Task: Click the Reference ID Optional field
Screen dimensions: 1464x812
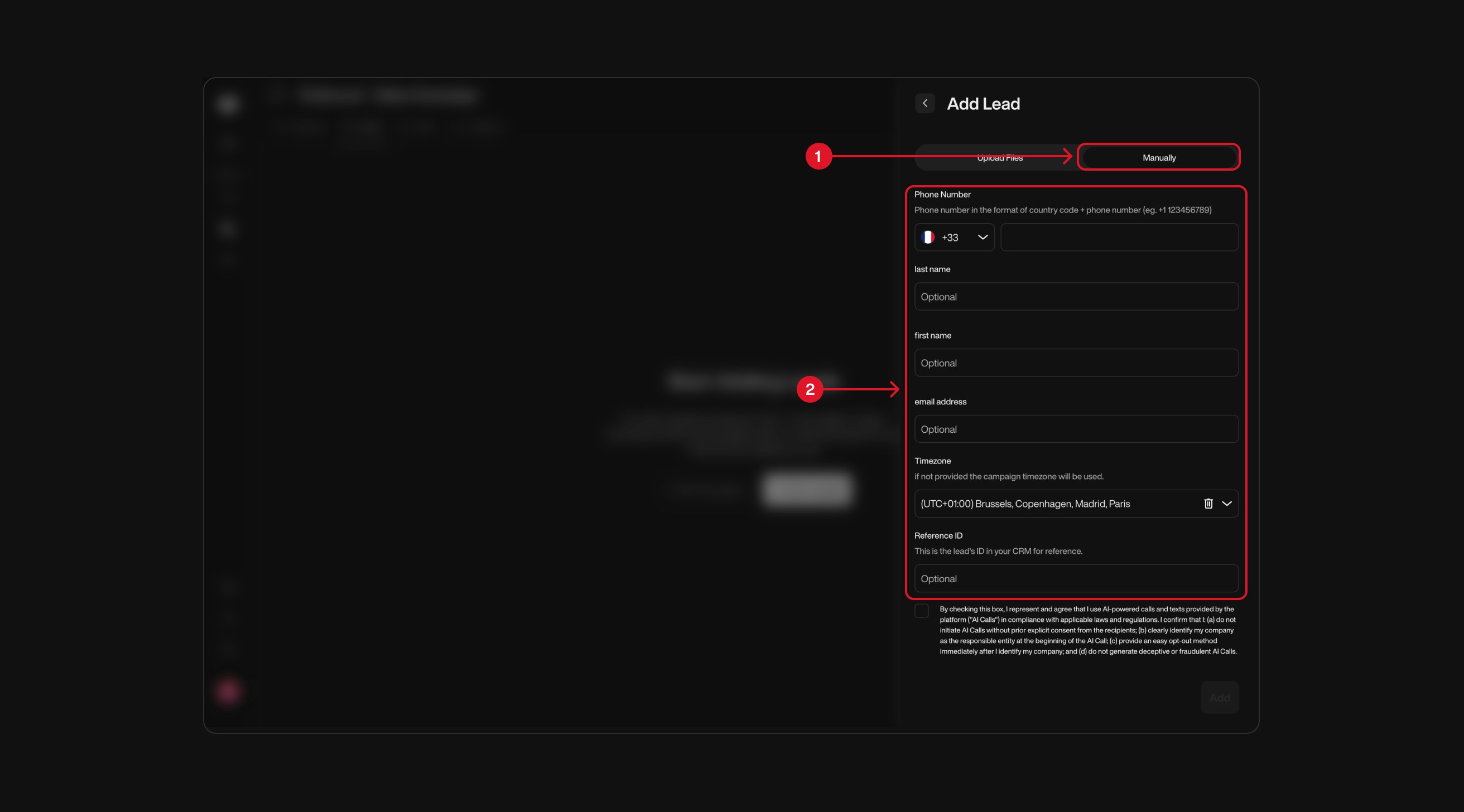Action: pos(1076,578)
